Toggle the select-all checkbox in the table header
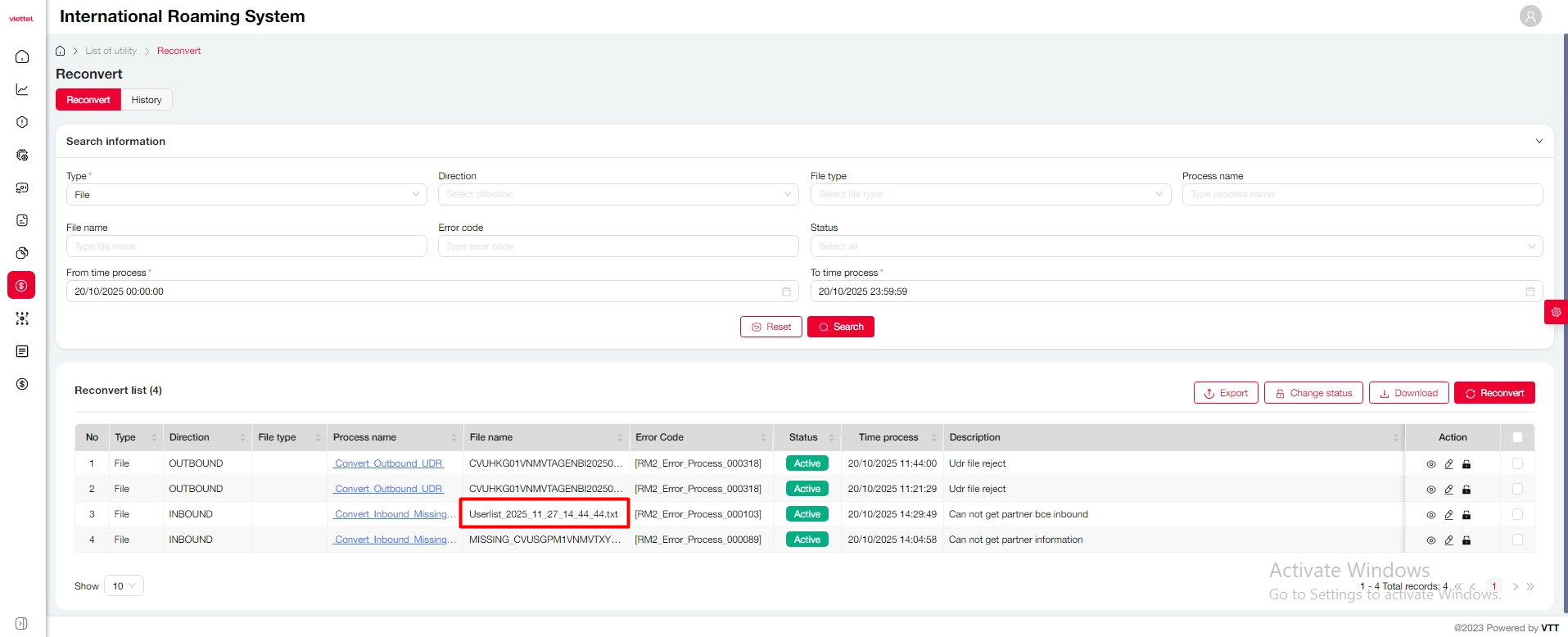Screen dimensions: 1568x637 coord(1517,437)
